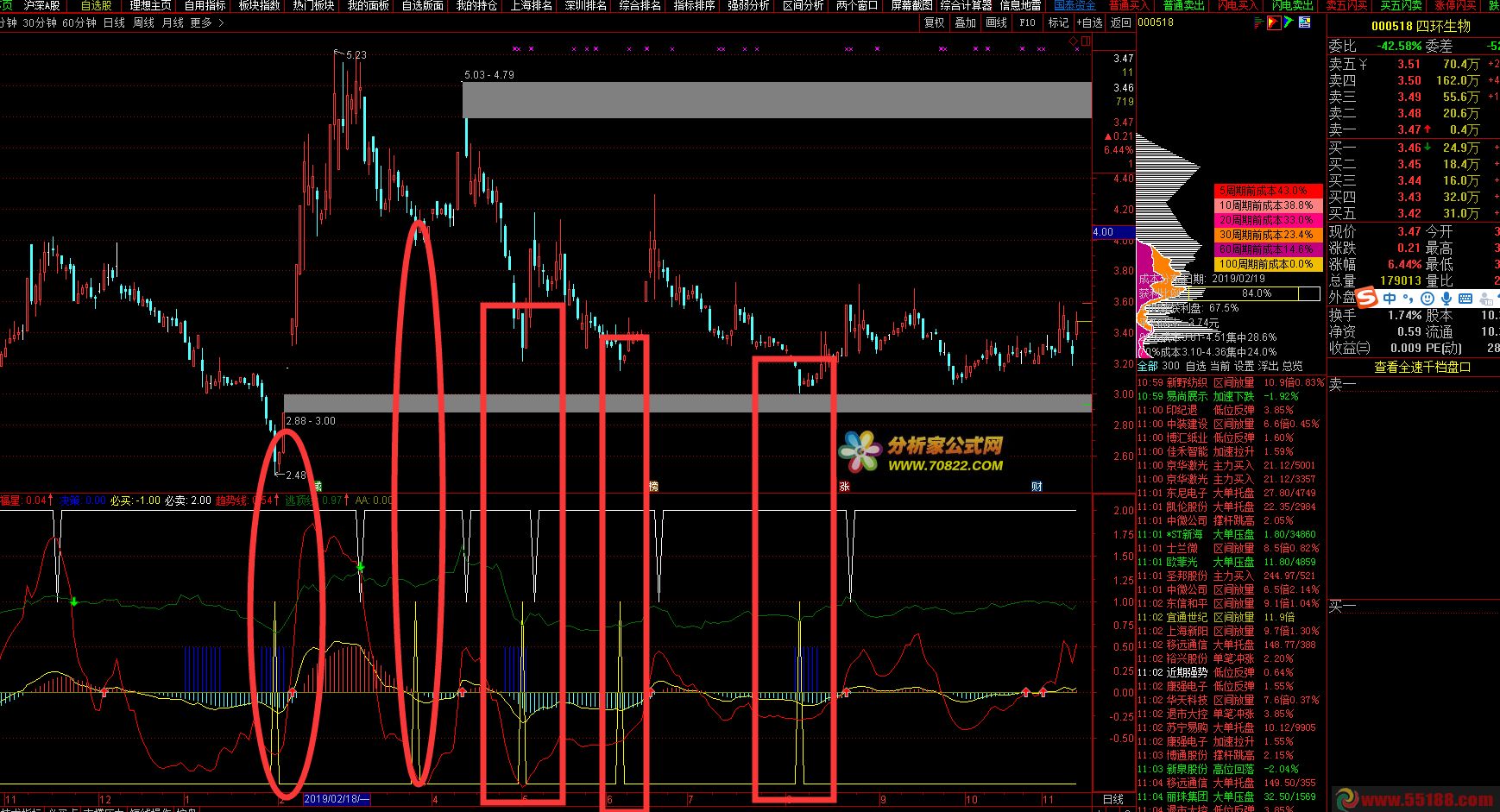Select the 全部 filter tab
The width and height of the screenshot is (1500, 812).
tap(1147, 366)
